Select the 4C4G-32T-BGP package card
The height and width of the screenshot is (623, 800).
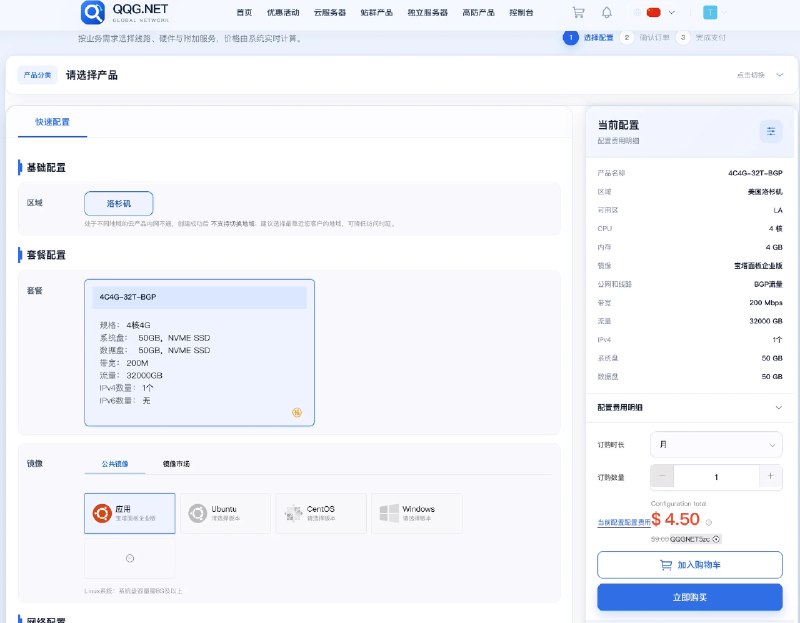(x=199, y=353)
